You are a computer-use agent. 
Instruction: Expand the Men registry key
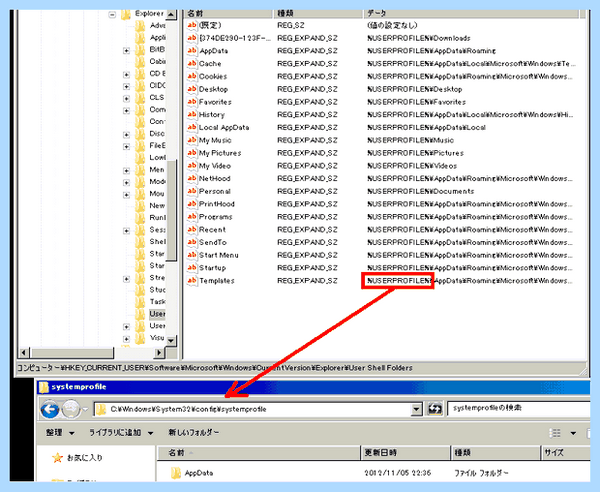tap(126, 171)
